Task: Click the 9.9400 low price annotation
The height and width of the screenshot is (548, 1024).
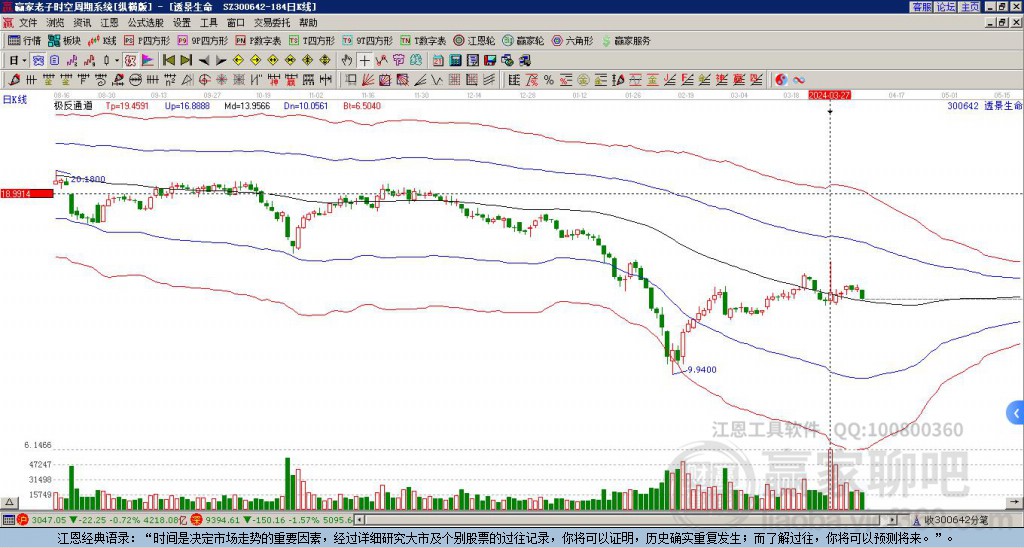Action: click(702, 370)
